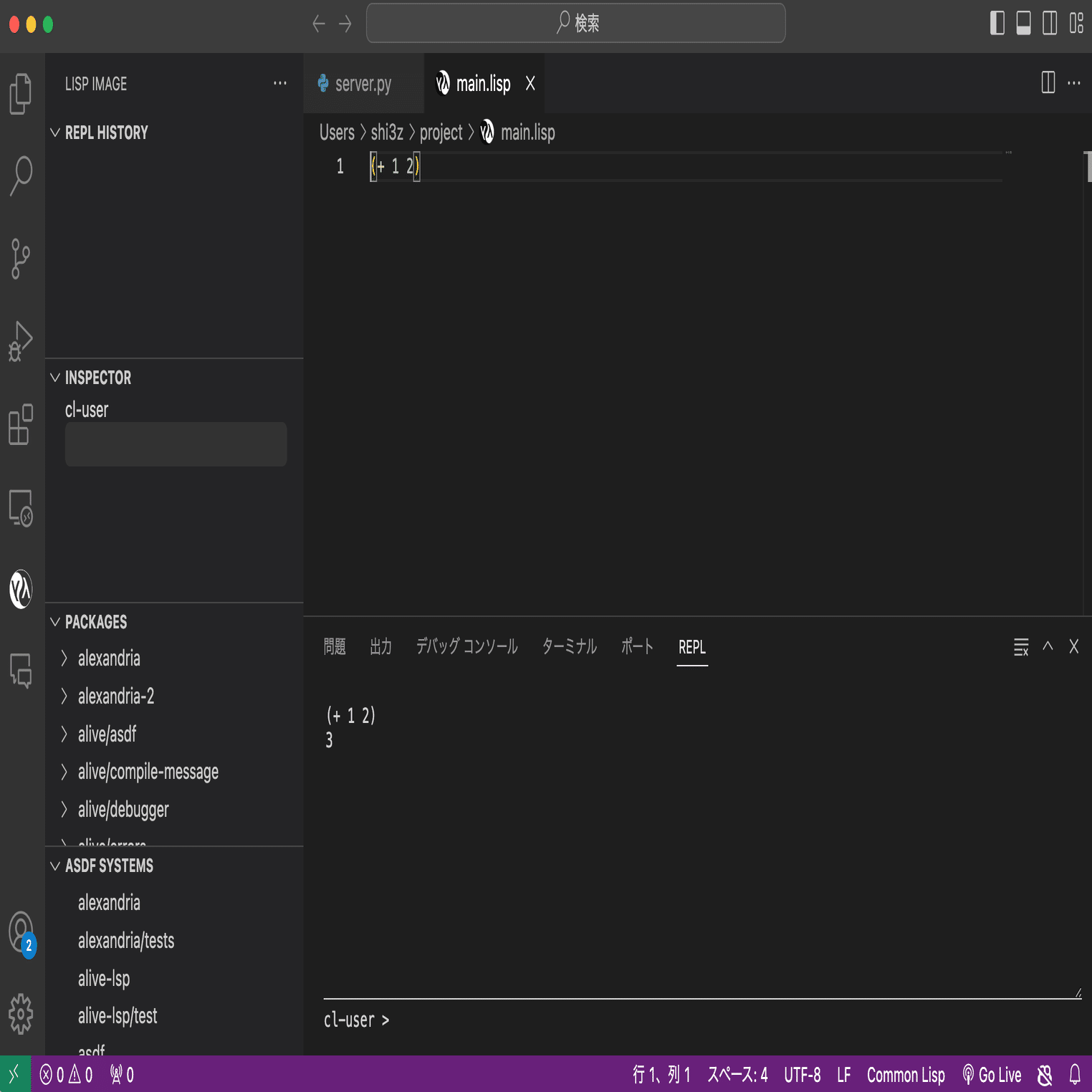
Task: Click the remote window indicator in status bar
Action: (15, 1074)
